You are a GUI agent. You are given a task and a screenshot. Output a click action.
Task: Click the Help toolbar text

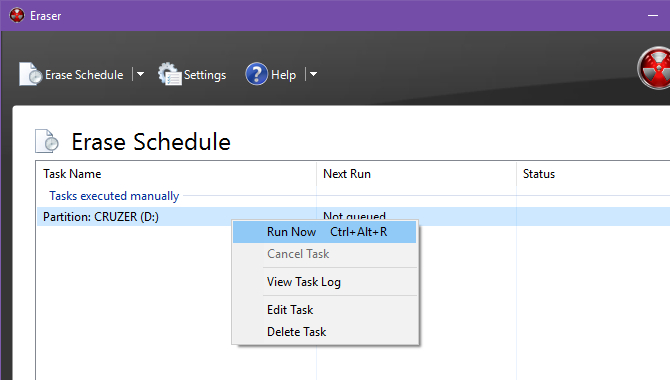283,75
